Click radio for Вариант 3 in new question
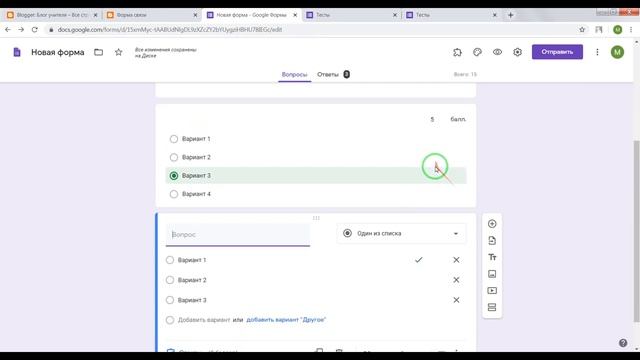This screenshot has width=640, height=360. 170,300
